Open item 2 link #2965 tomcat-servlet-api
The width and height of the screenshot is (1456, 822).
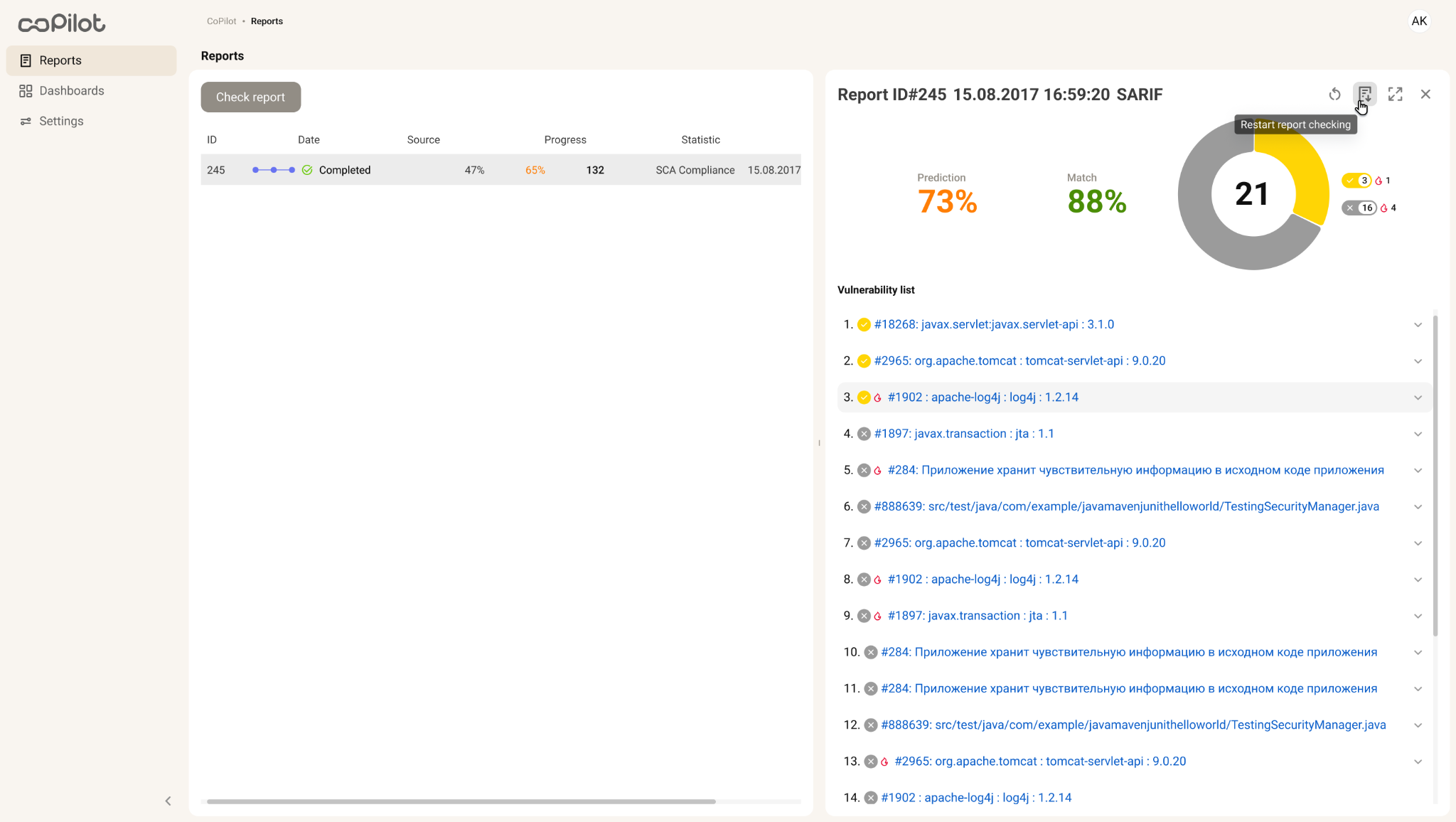[1019, 361]
